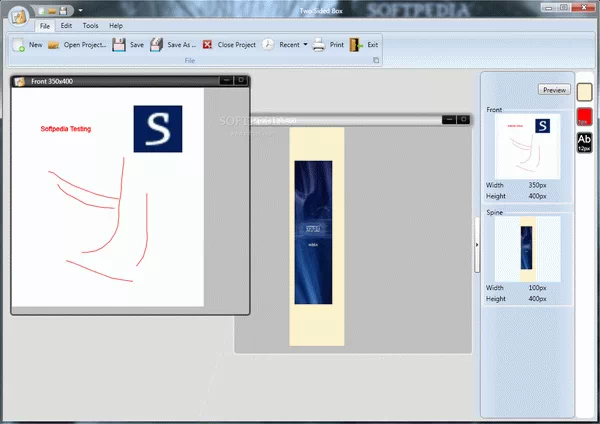The image size is (600, 424).
Task: Click the Front 350x400 window title
Action: pos(52,82)
